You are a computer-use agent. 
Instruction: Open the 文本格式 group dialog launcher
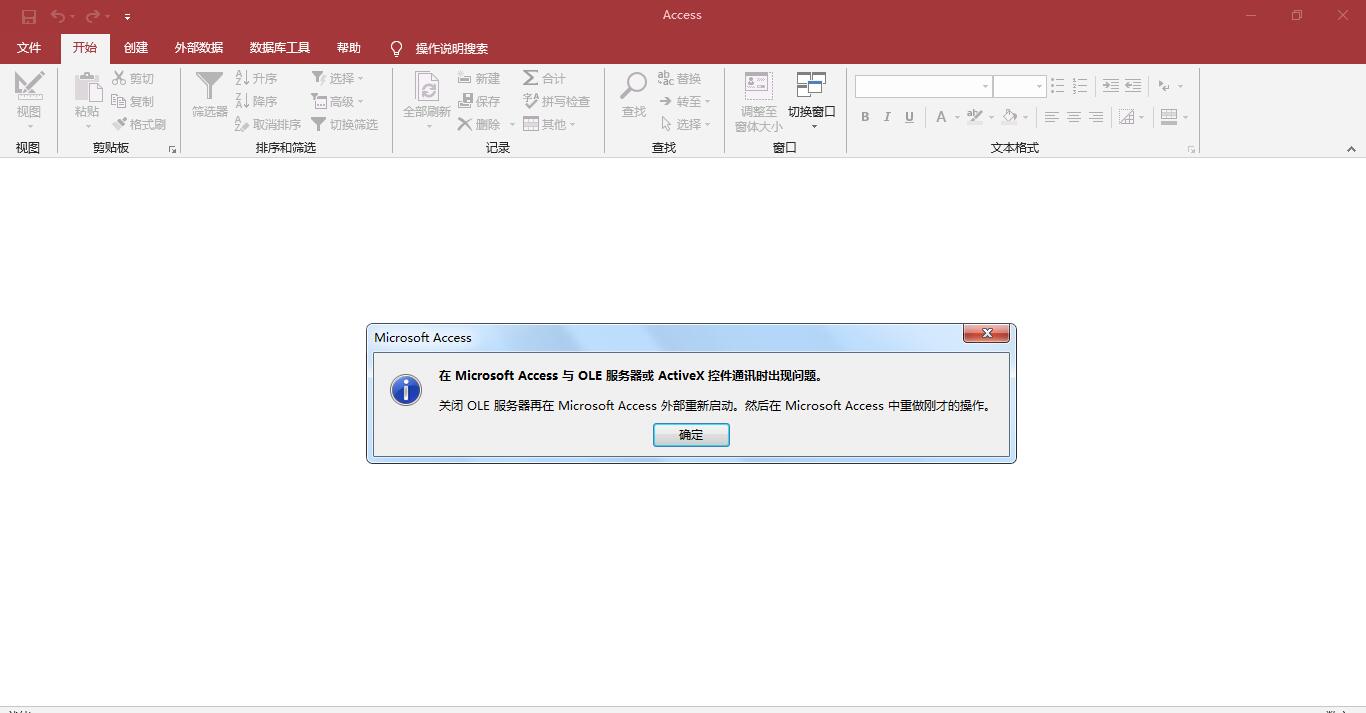(x=1191, y=149)
